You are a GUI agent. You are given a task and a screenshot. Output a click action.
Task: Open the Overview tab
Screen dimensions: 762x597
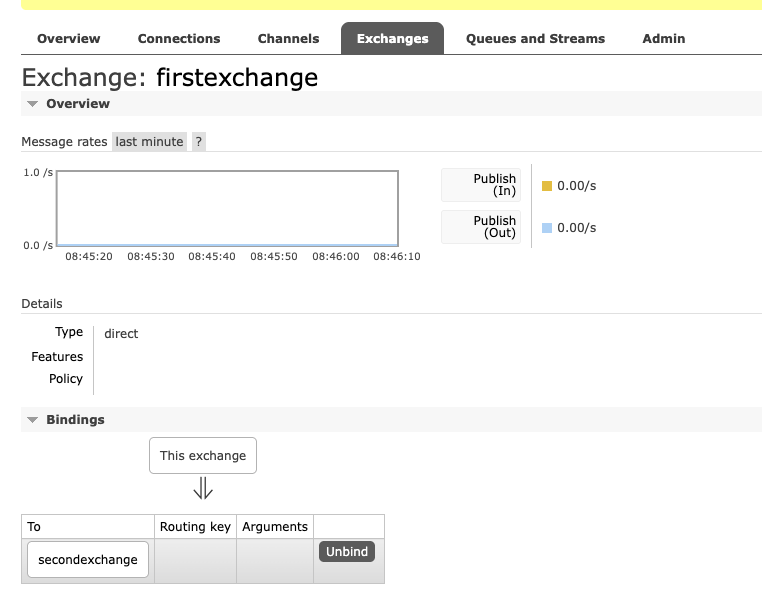69,38
